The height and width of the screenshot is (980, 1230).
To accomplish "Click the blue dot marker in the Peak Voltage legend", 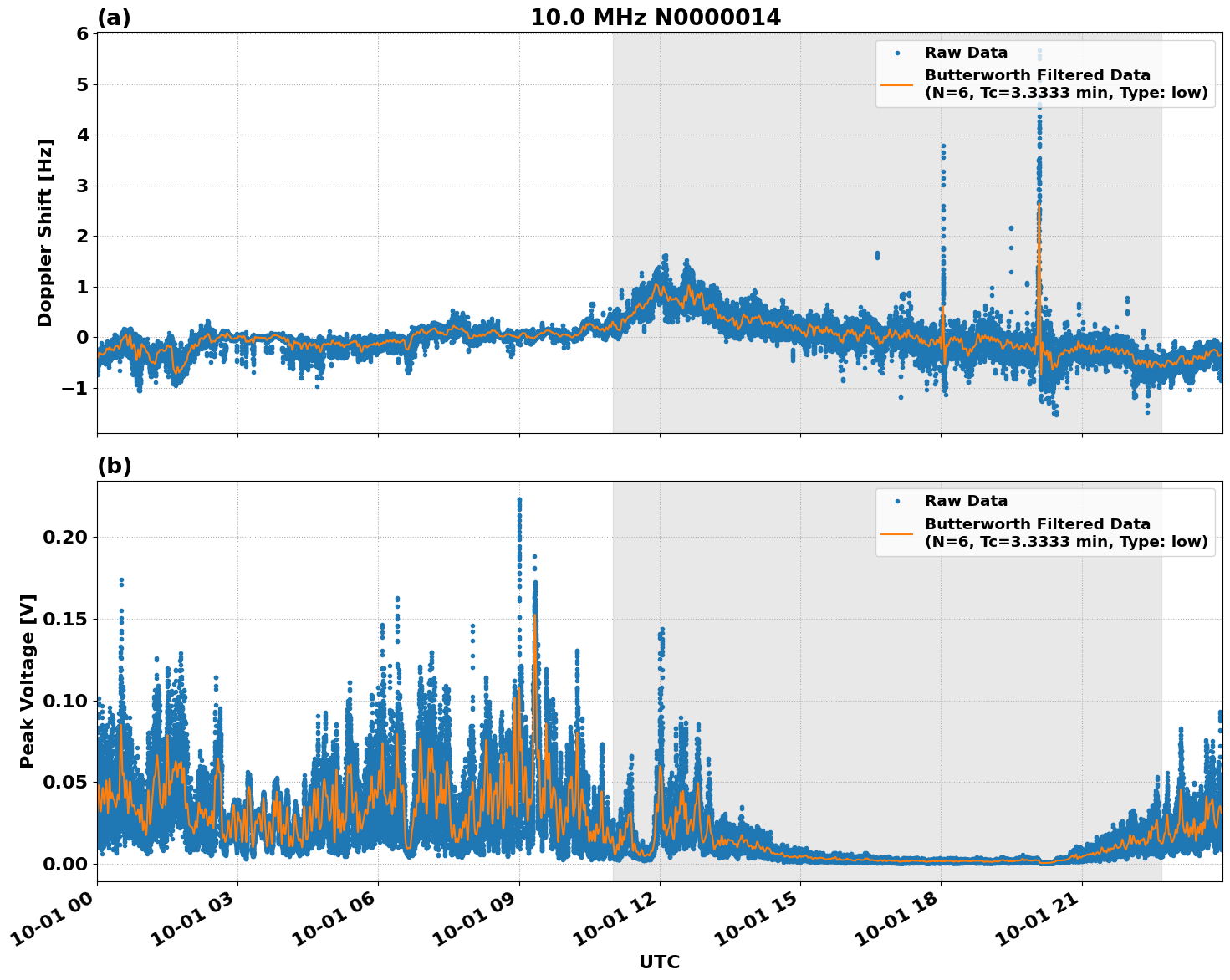I will tap(897, 502).
